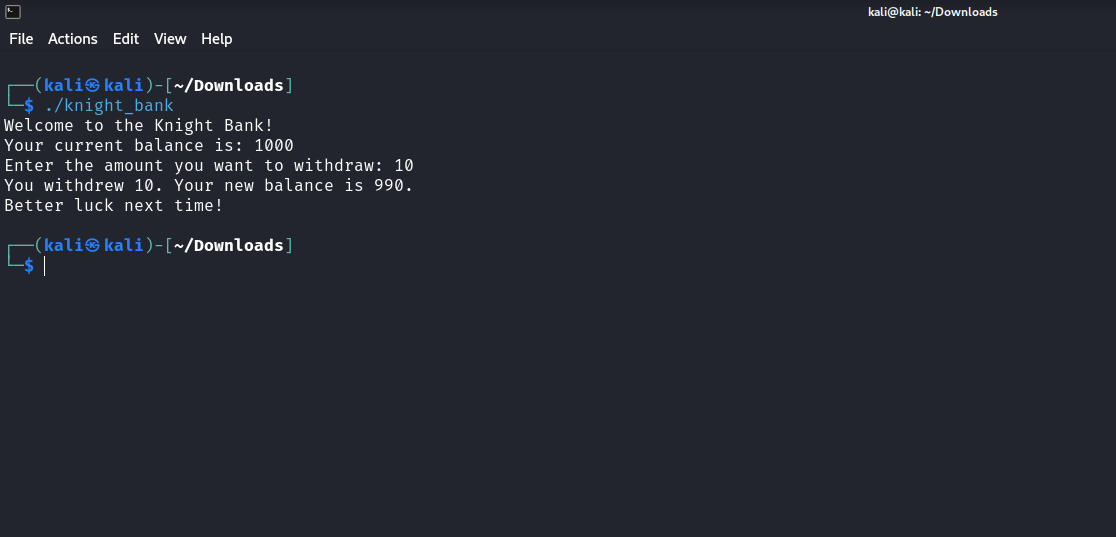Click the new balance is 990 line

(x=209, y=186)
